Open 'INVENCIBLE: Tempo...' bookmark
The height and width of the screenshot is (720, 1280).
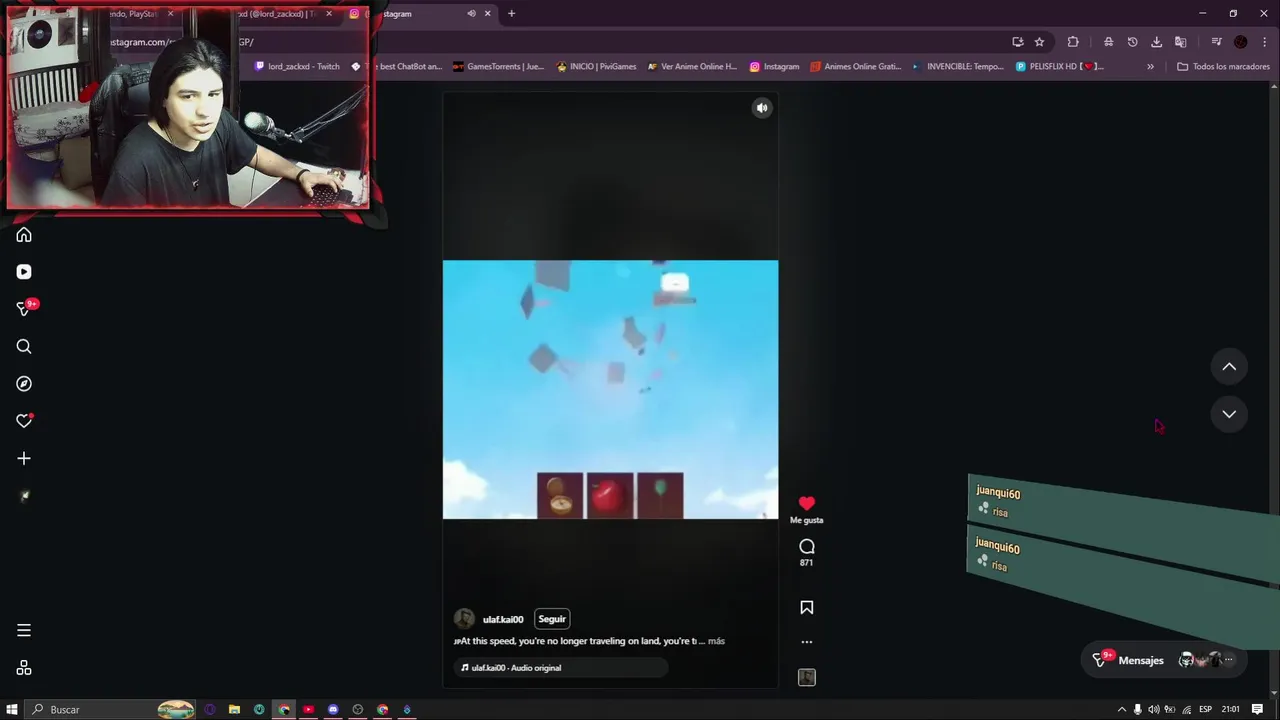point(957,67)
